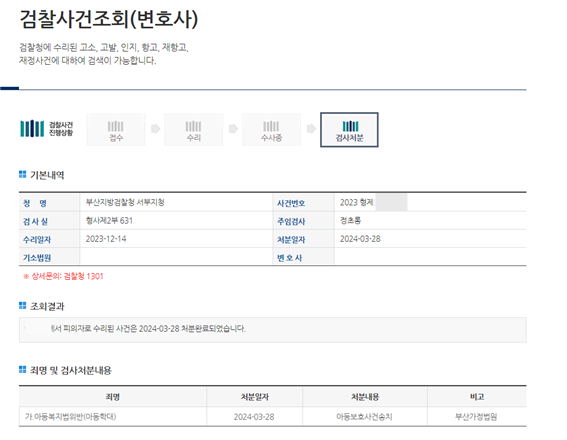
Task: Click the arrow between 수리 and 수사중
Action: tap(233, 129)
